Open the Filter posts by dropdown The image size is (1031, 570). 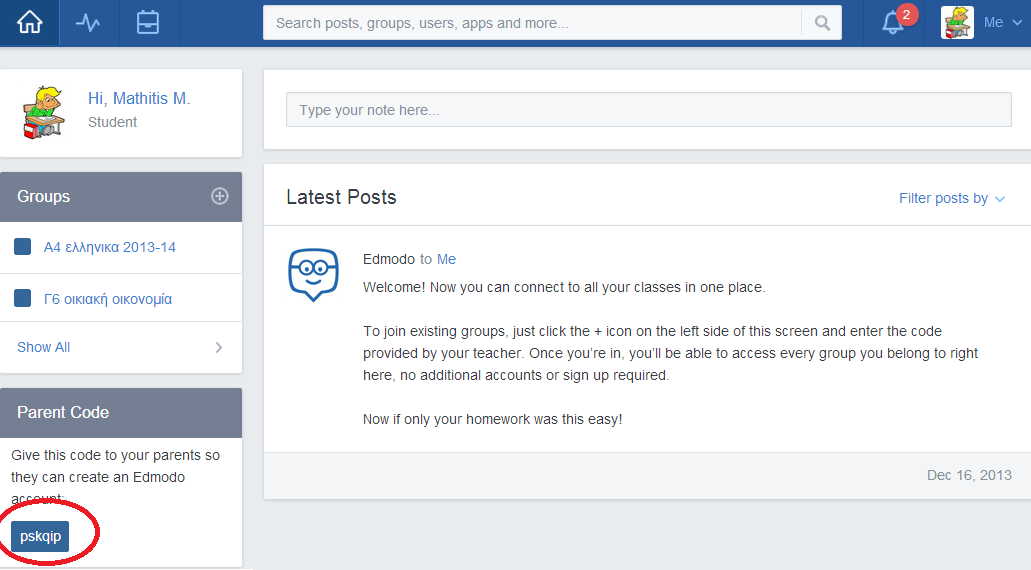[951, 198]
